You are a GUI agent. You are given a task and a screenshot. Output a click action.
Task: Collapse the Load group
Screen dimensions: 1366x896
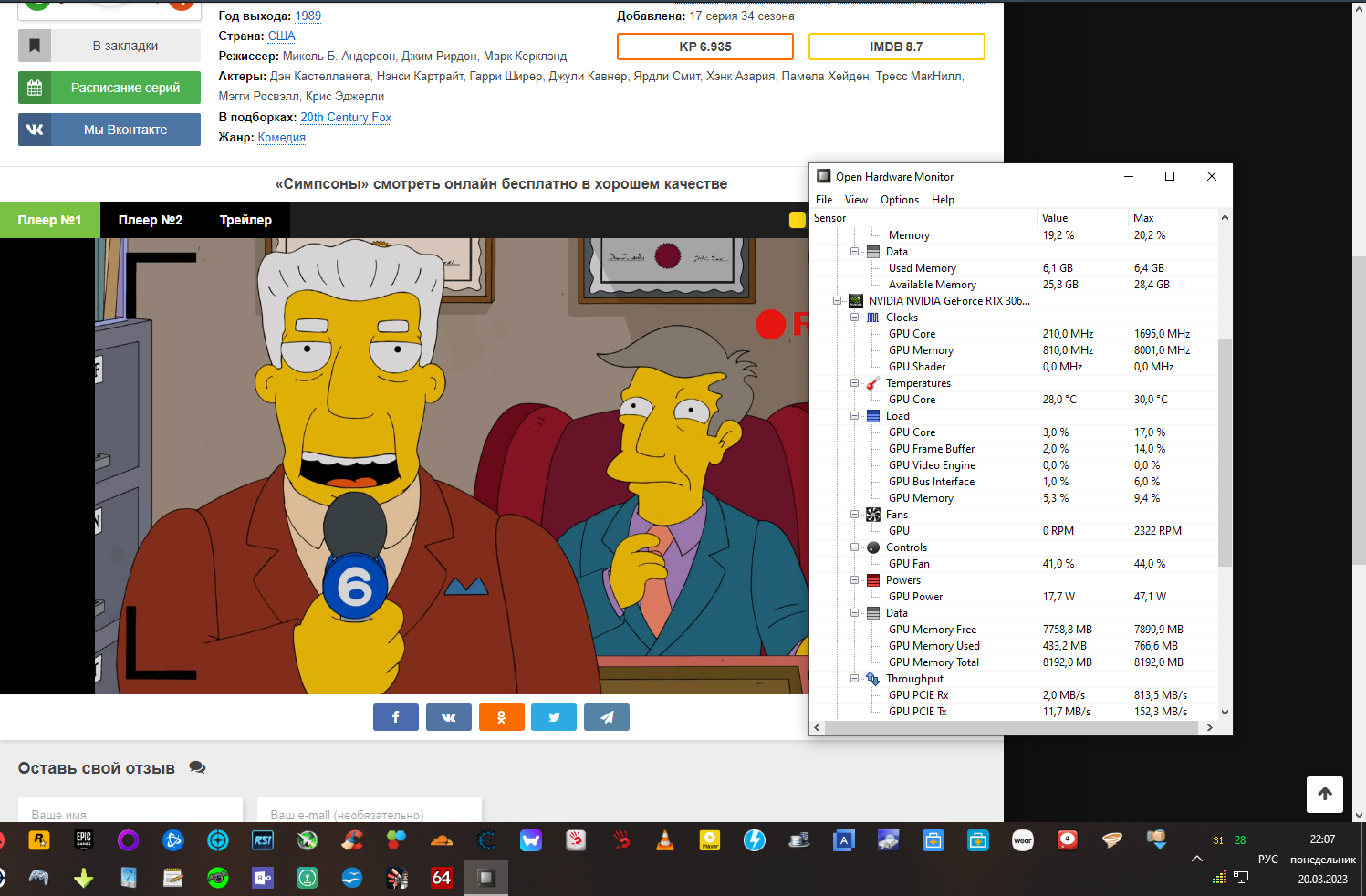click(855, 416)
